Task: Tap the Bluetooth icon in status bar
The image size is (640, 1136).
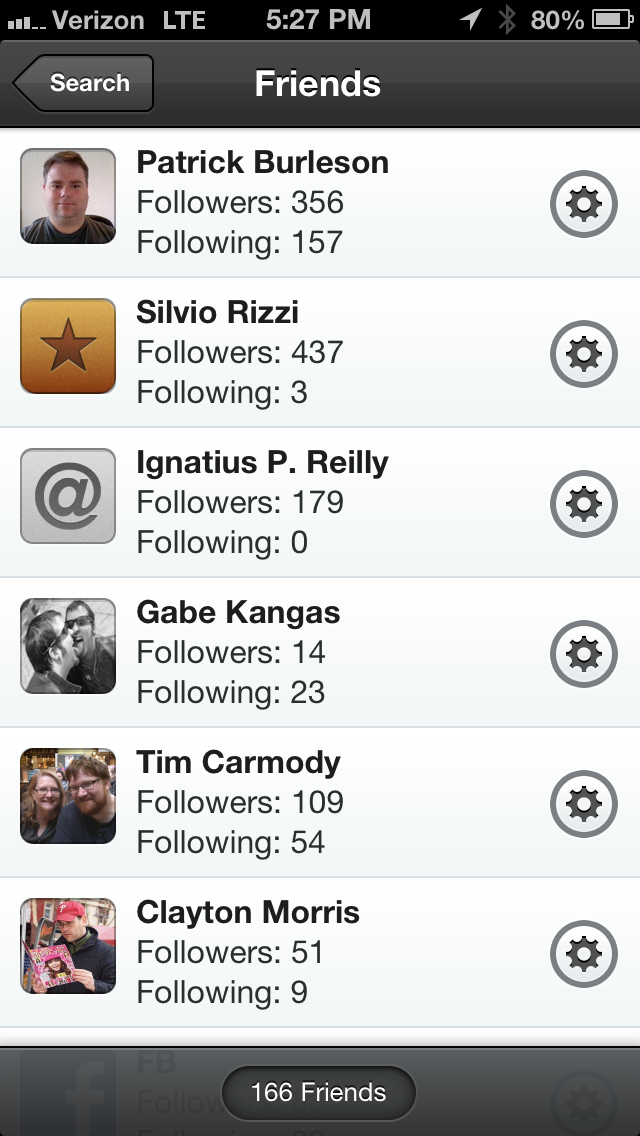Action: [507, 20]
